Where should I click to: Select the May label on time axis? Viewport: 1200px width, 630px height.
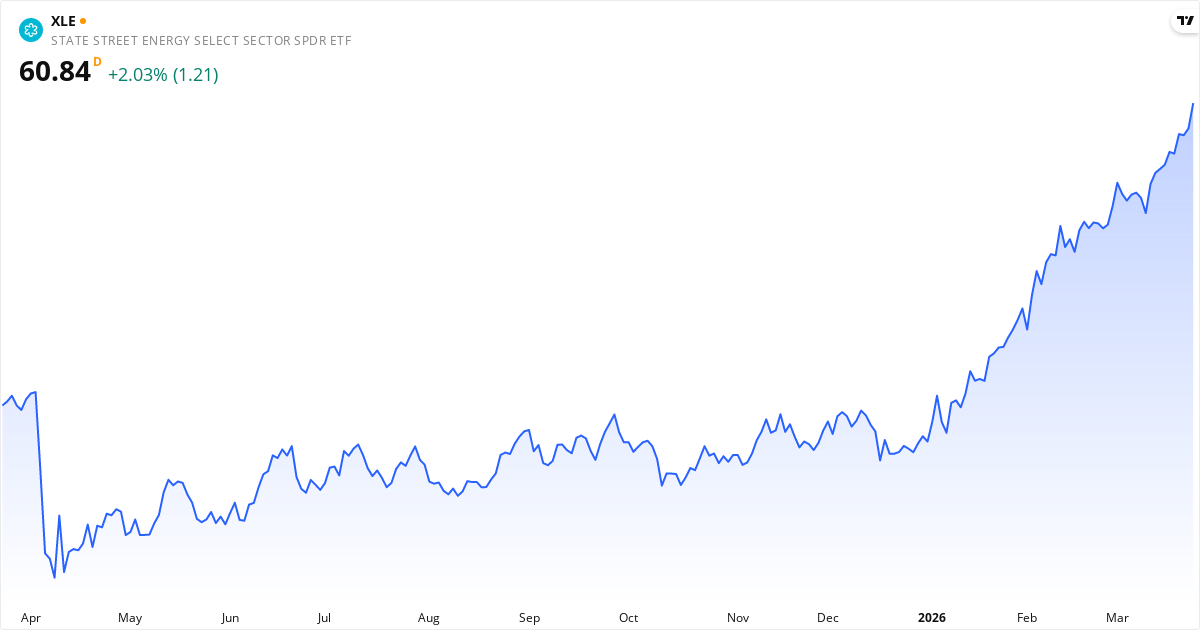pyautogui.click(x=130, y=618)
